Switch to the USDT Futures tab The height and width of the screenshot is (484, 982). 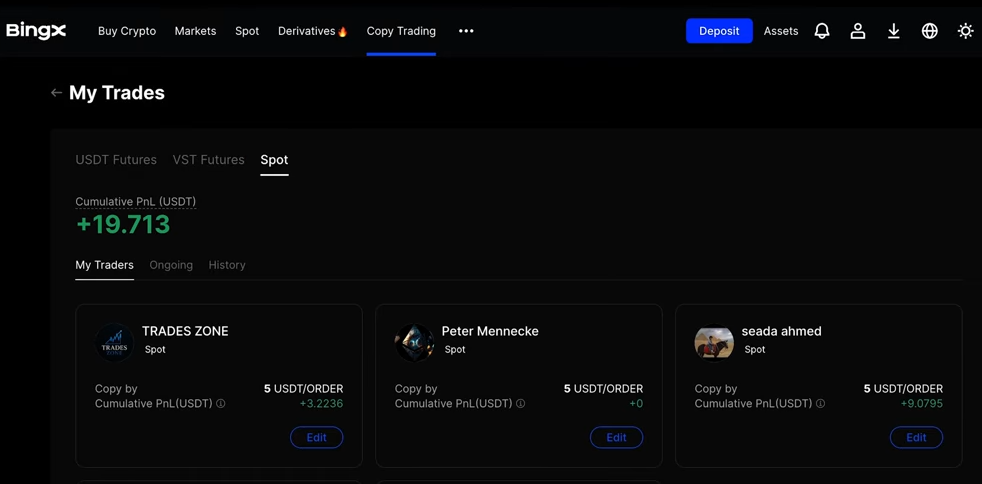point(116,160)
